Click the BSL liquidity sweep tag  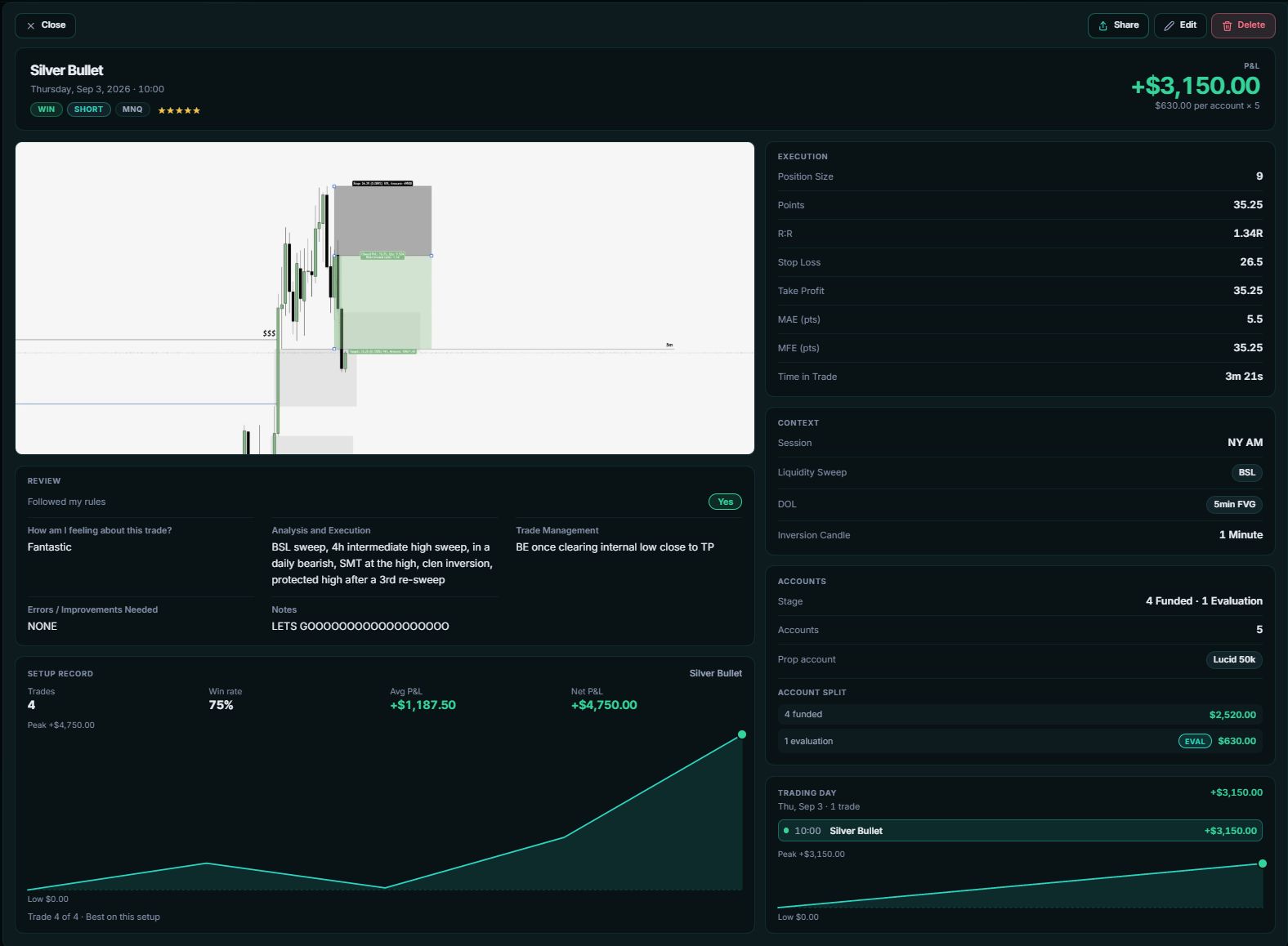coord(1246,472)
